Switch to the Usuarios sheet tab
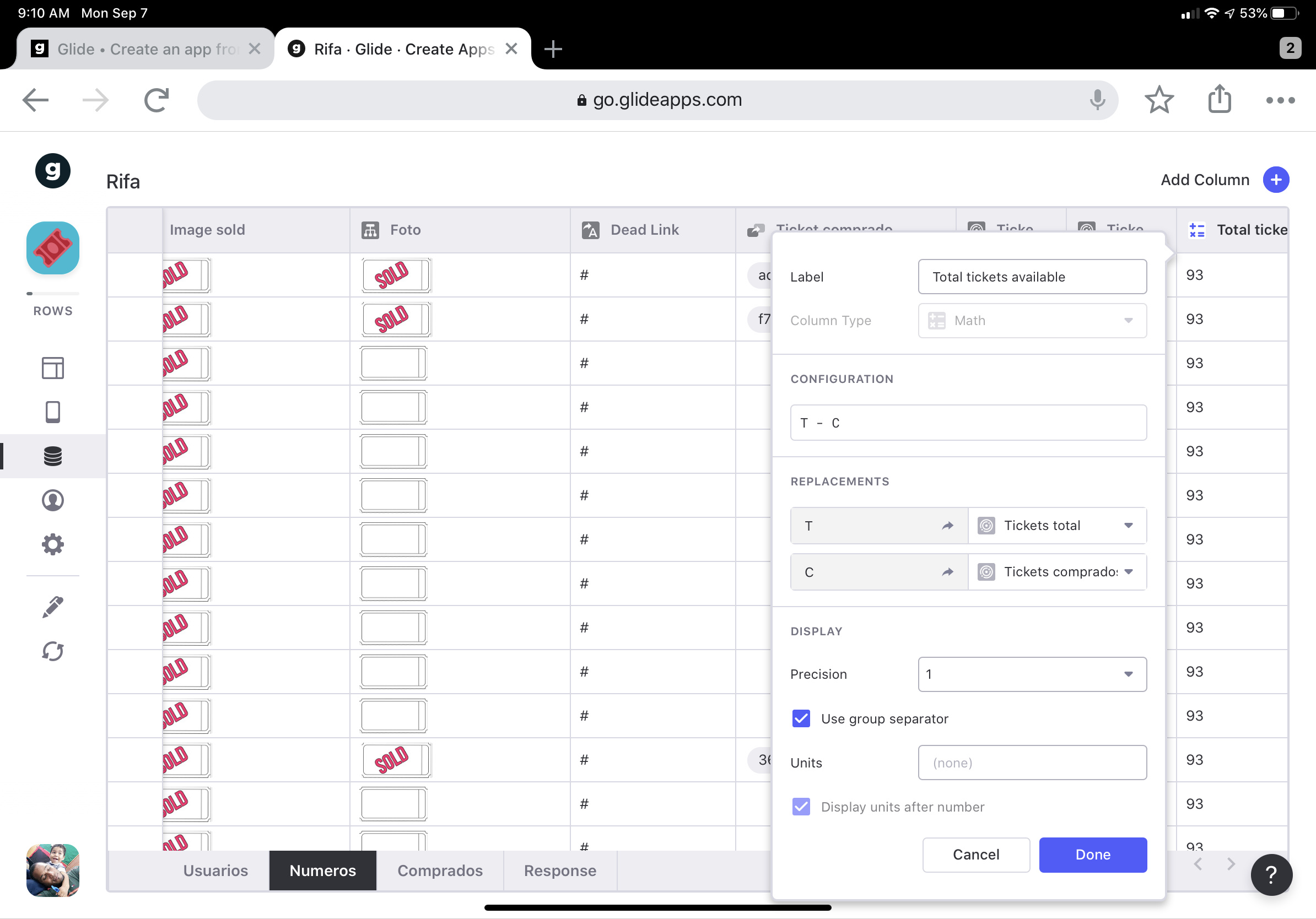The width and height of the screenshot is (1316, 919). pos(215,871)
